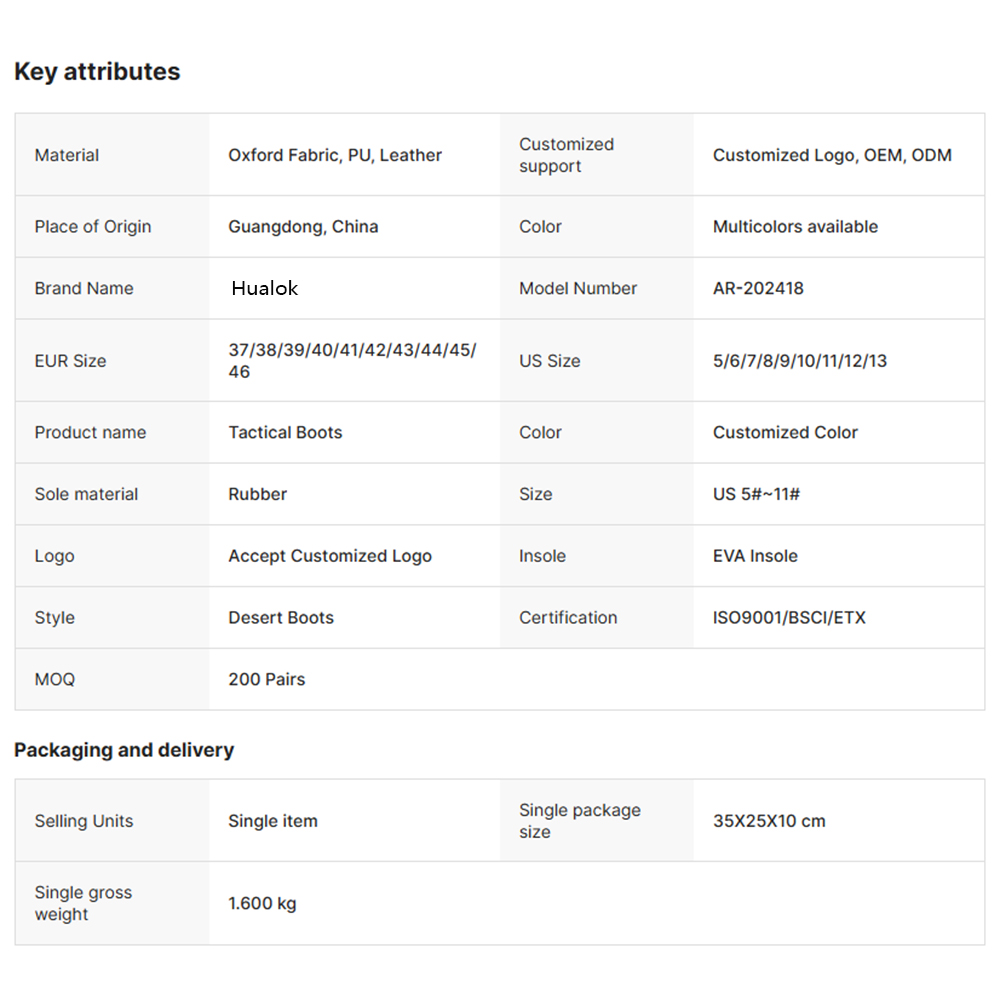The height and width of the screenshot is (1000, 1000).
Task: Click the US Size 5/6/7/8/9/10/11/12/13 value
Action: (x=799, y=361)
